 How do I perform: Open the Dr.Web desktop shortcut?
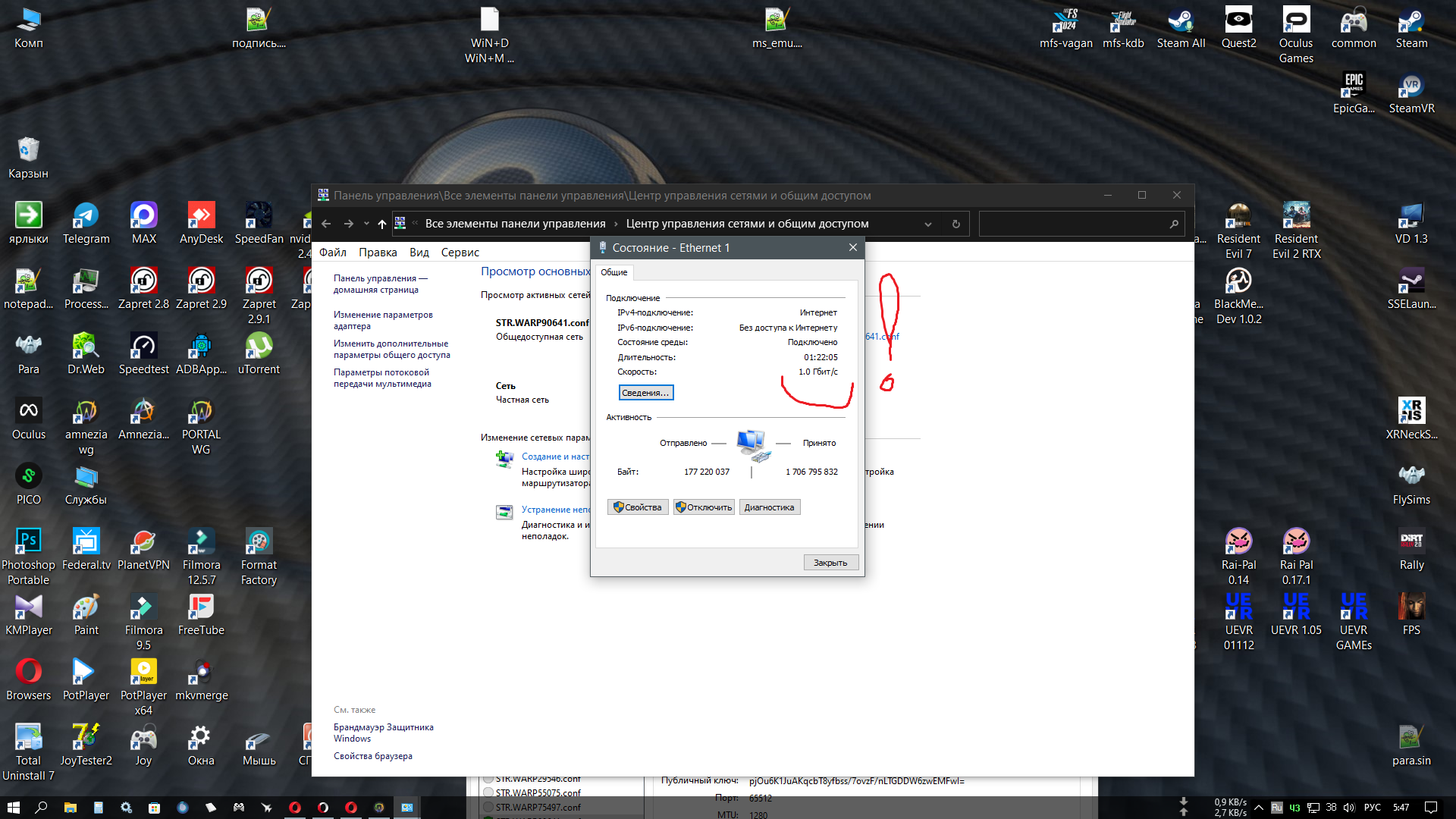[x=86, y=347]
